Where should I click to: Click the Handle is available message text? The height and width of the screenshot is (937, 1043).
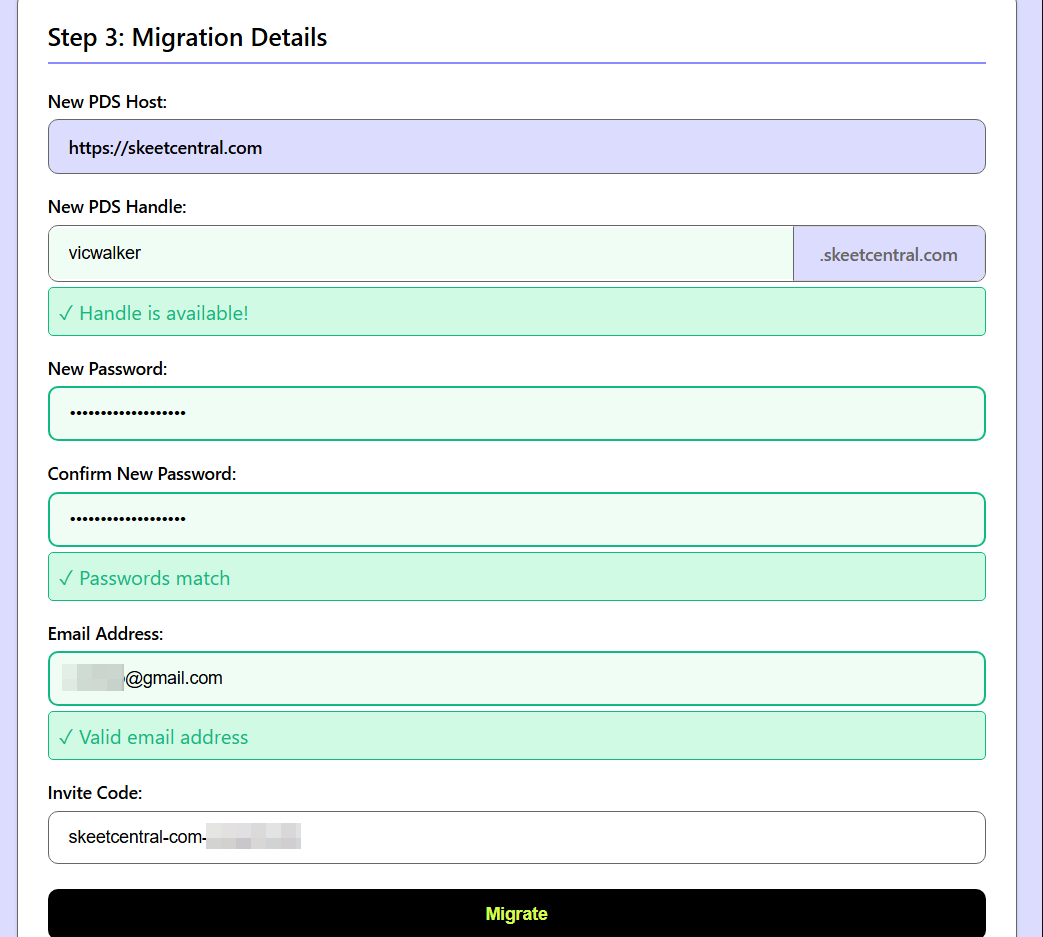click(x=164, y=313)
